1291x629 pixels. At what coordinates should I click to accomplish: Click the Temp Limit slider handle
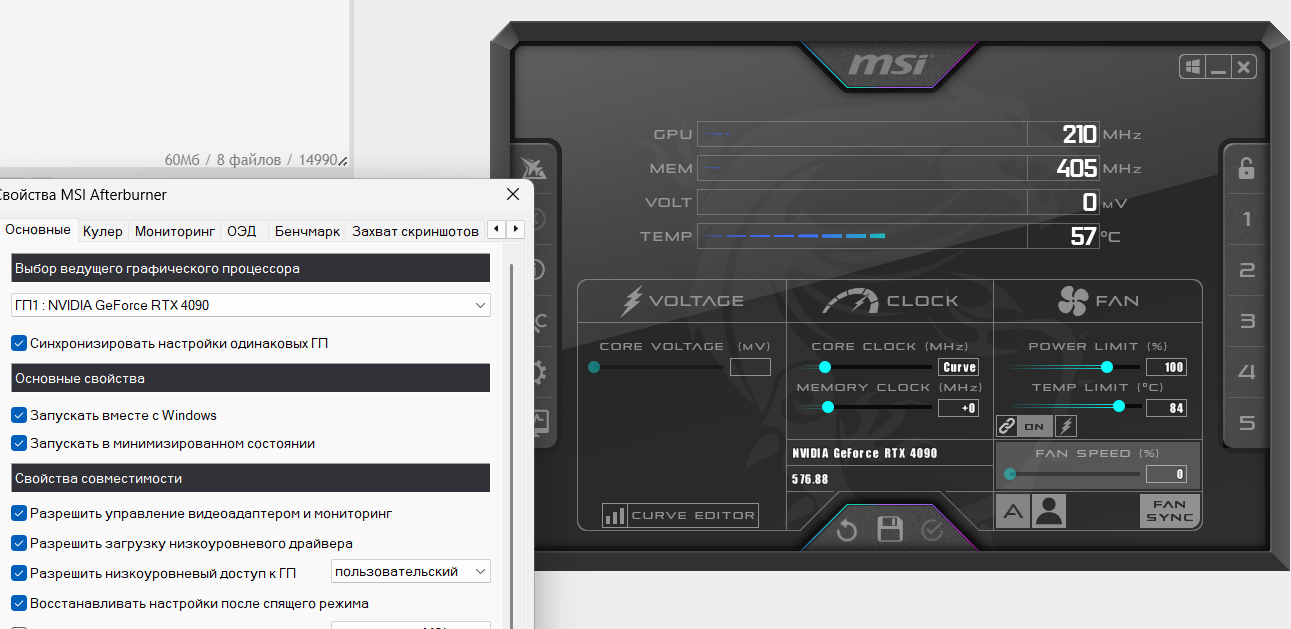click(x=1119, y=406)
